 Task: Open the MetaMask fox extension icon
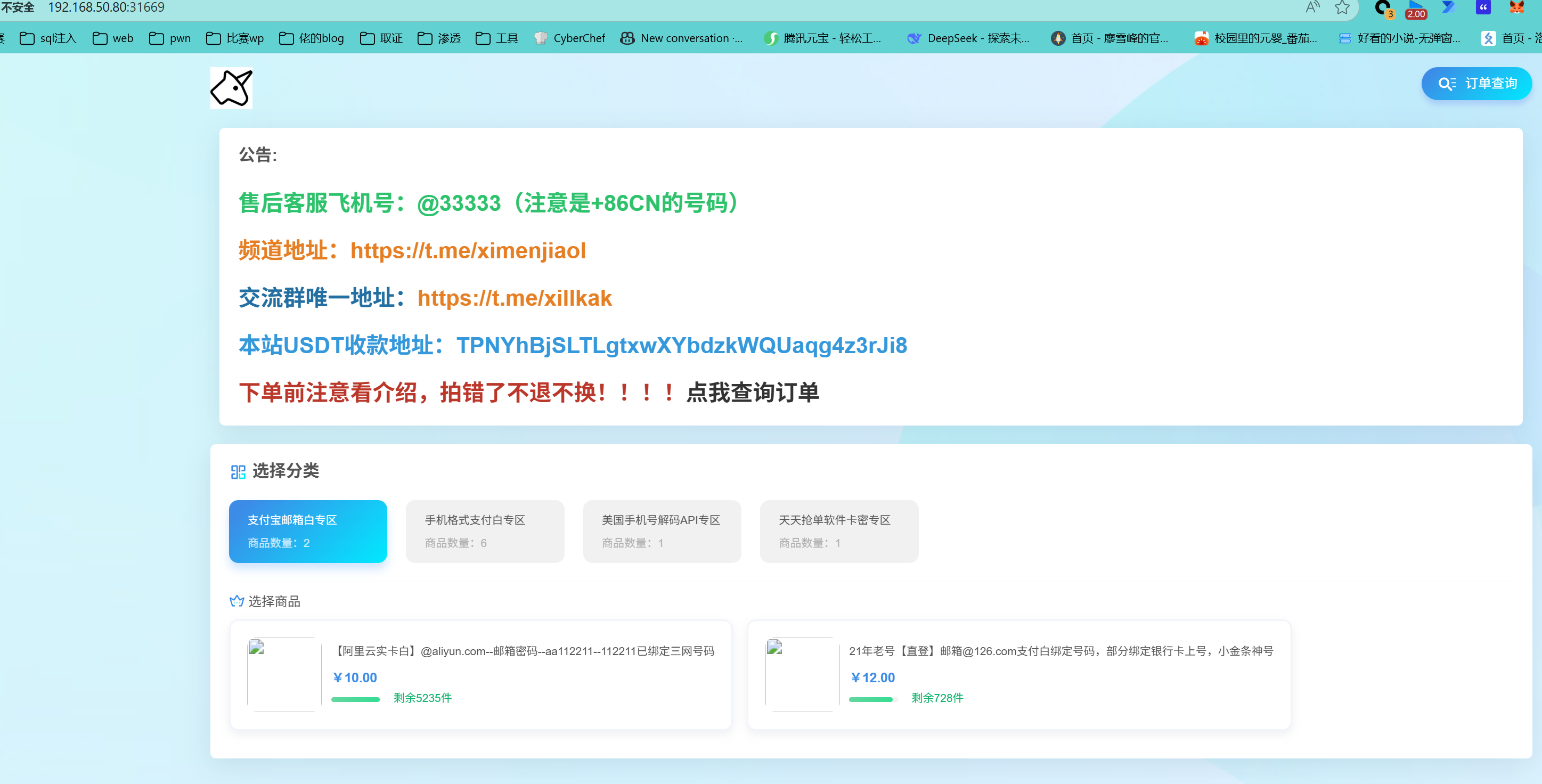pos(1516,7)
